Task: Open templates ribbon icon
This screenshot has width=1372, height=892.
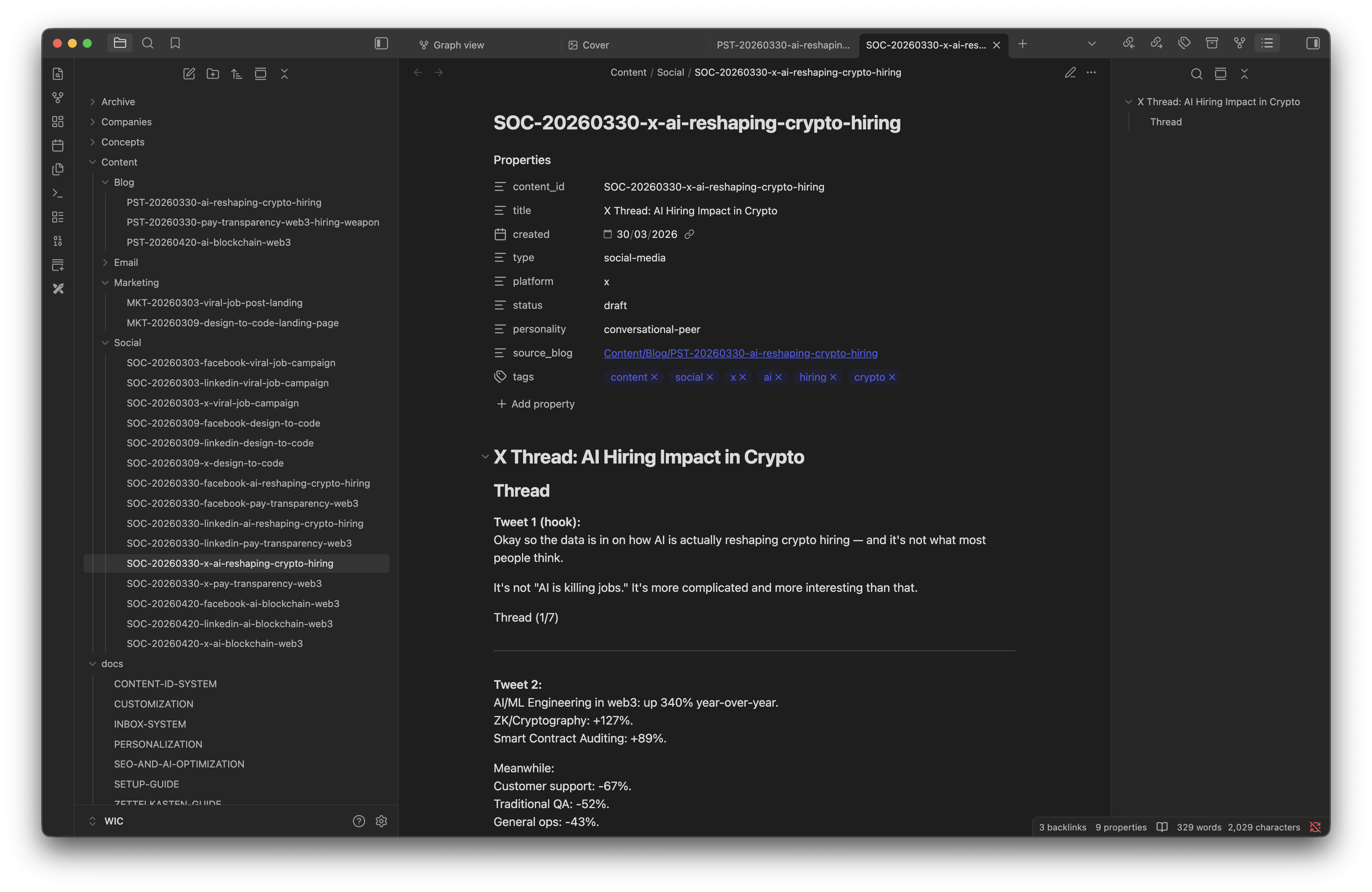Action: click(58, 170)
